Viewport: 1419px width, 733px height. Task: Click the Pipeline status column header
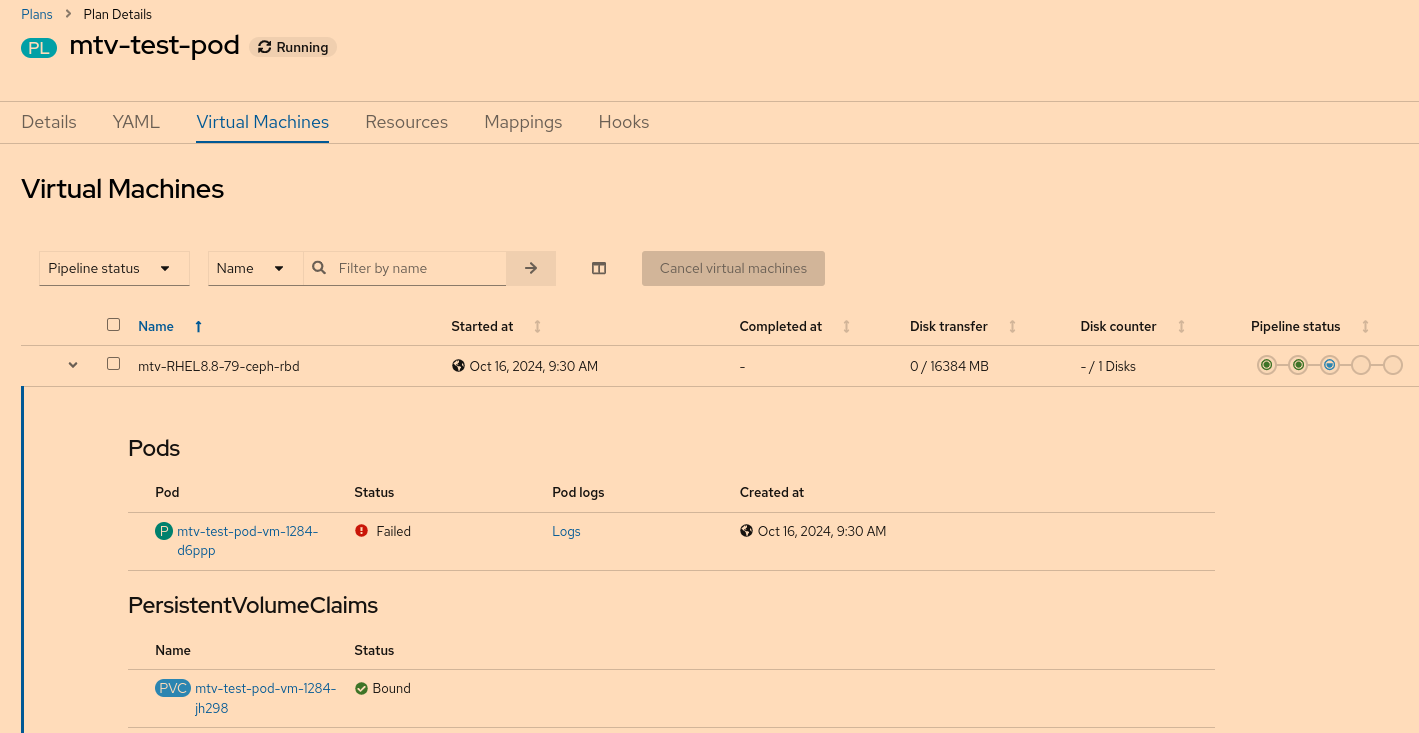click(1295, 326)
